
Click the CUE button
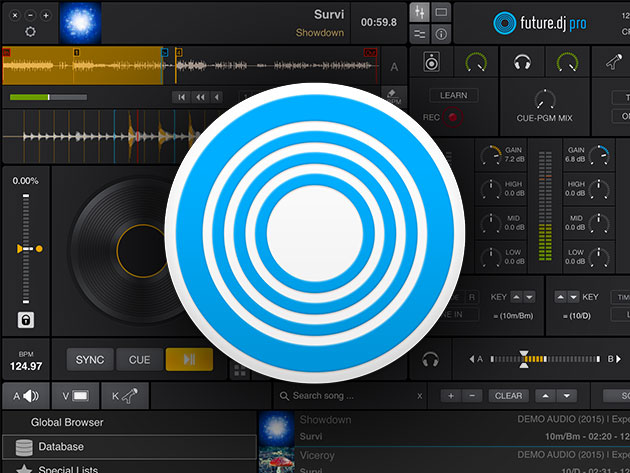click(x=139, y=359)
